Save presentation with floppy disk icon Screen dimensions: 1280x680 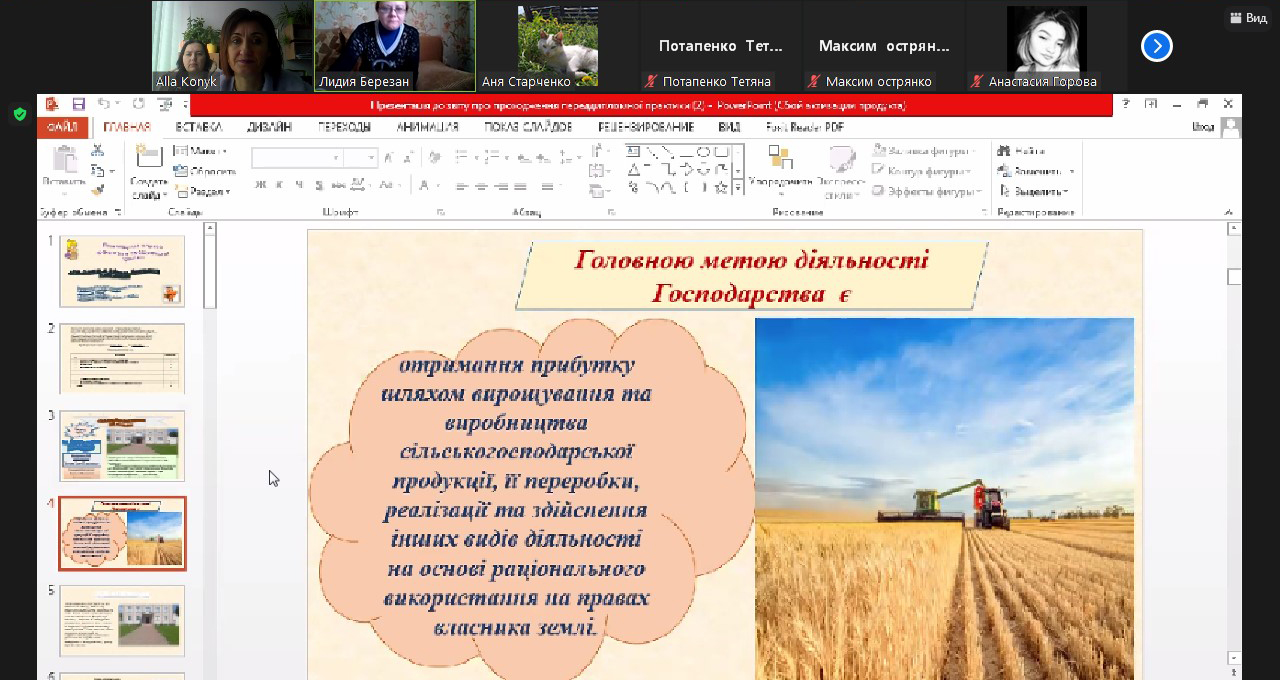point(78,104)
